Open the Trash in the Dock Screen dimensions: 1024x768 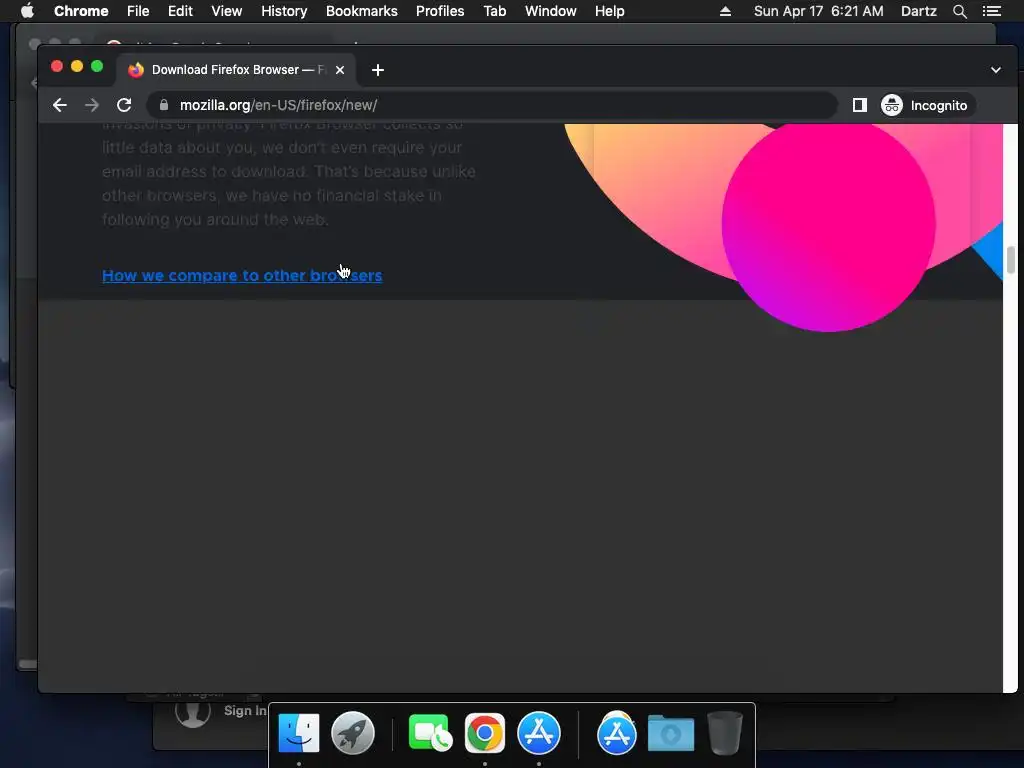[x=725, y=733]
